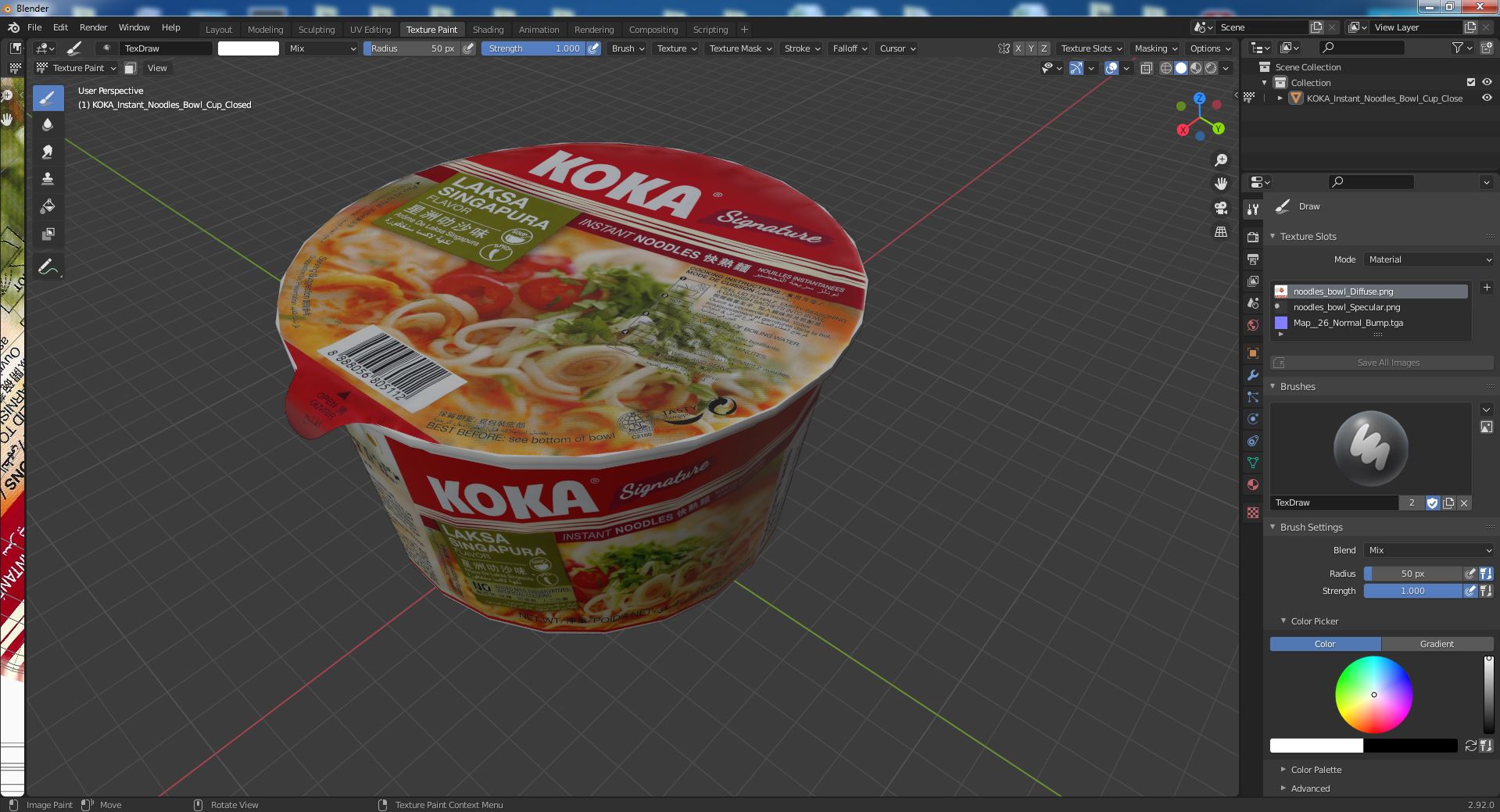Switch perspective/orthographic grid gizmo
This screenshot has width=1500, height=812.
click(1220, 231)
